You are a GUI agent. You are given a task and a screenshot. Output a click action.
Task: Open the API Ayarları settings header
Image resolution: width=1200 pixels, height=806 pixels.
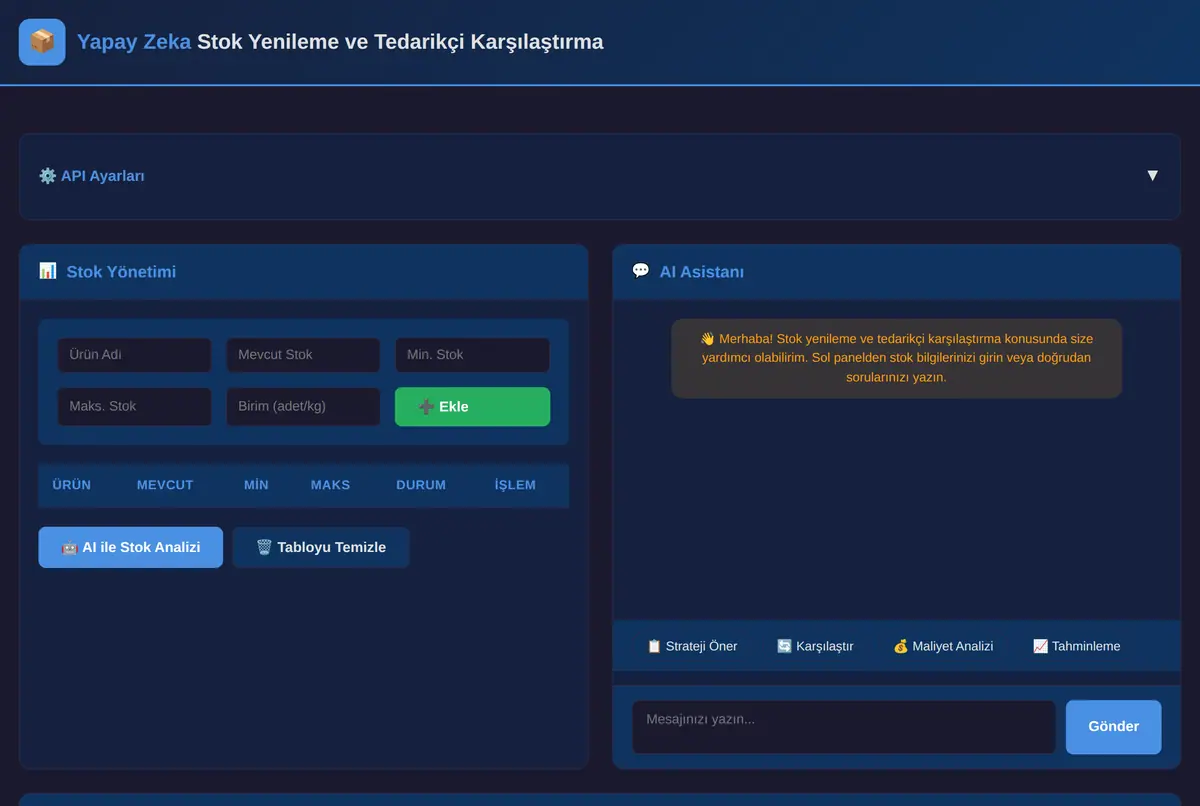click(x=600, y=176)
